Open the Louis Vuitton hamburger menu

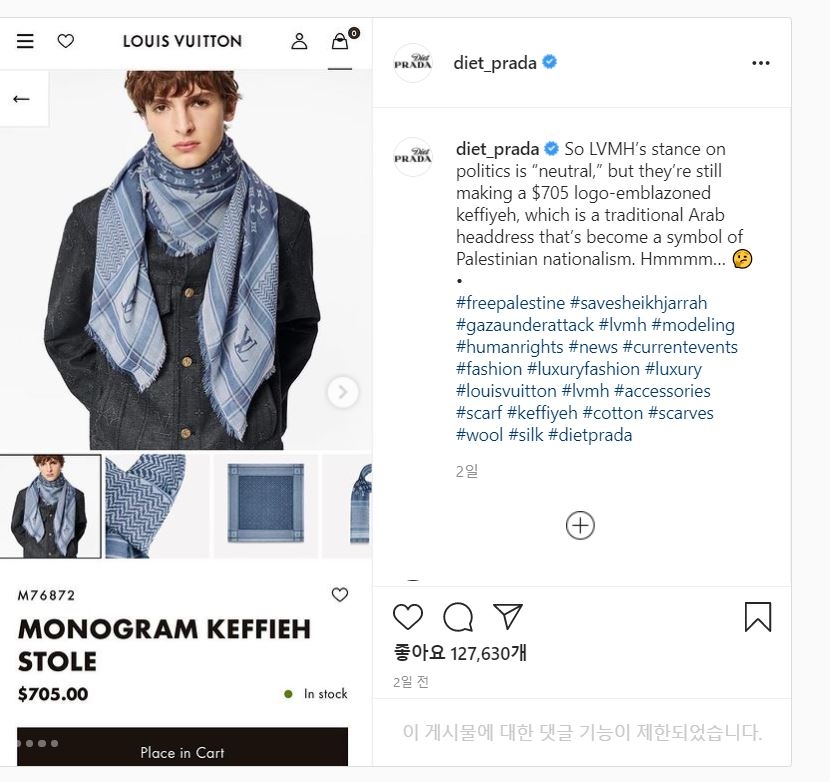[x=25, y=41]
